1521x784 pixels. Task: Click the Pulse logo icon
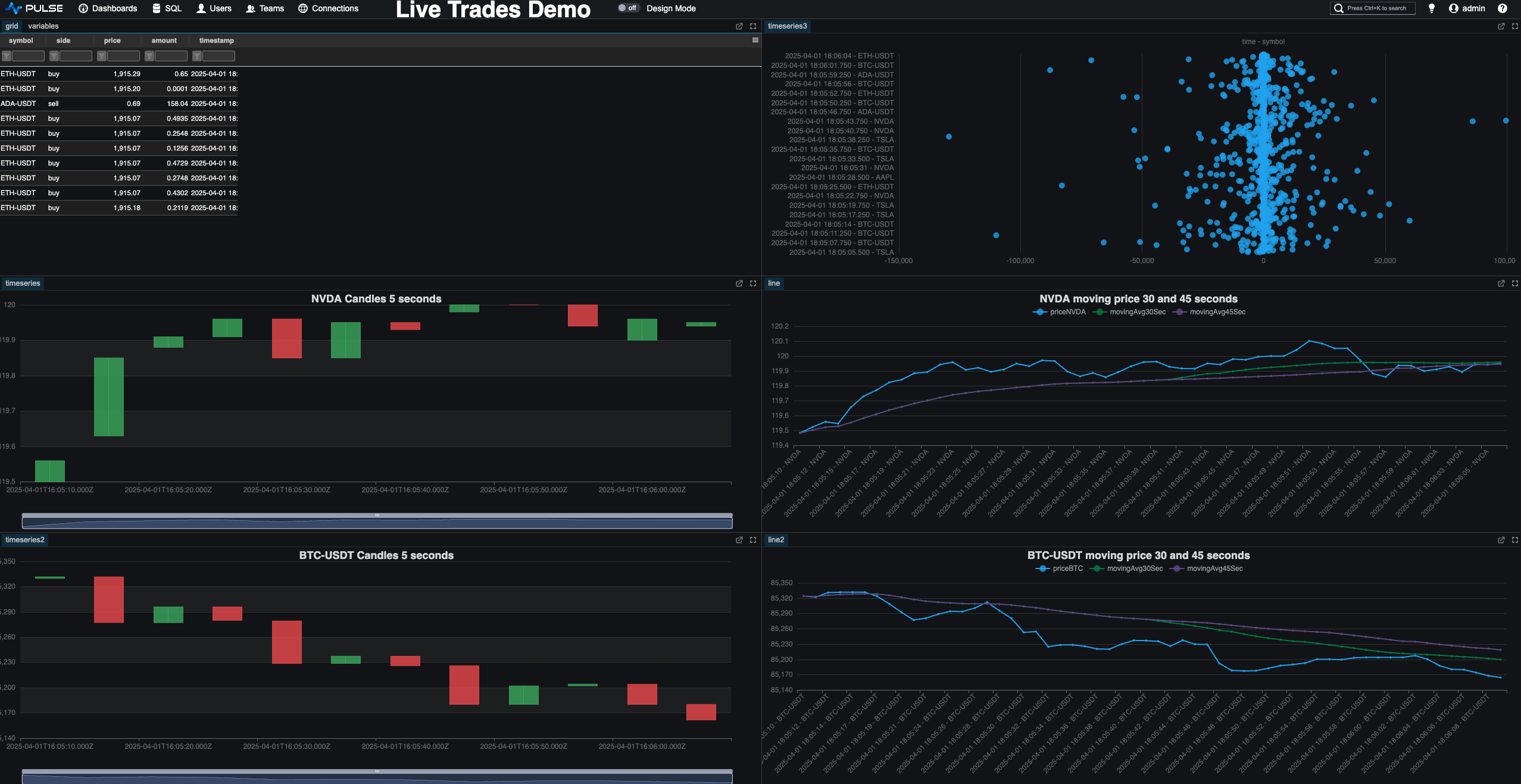pos(14,8)
